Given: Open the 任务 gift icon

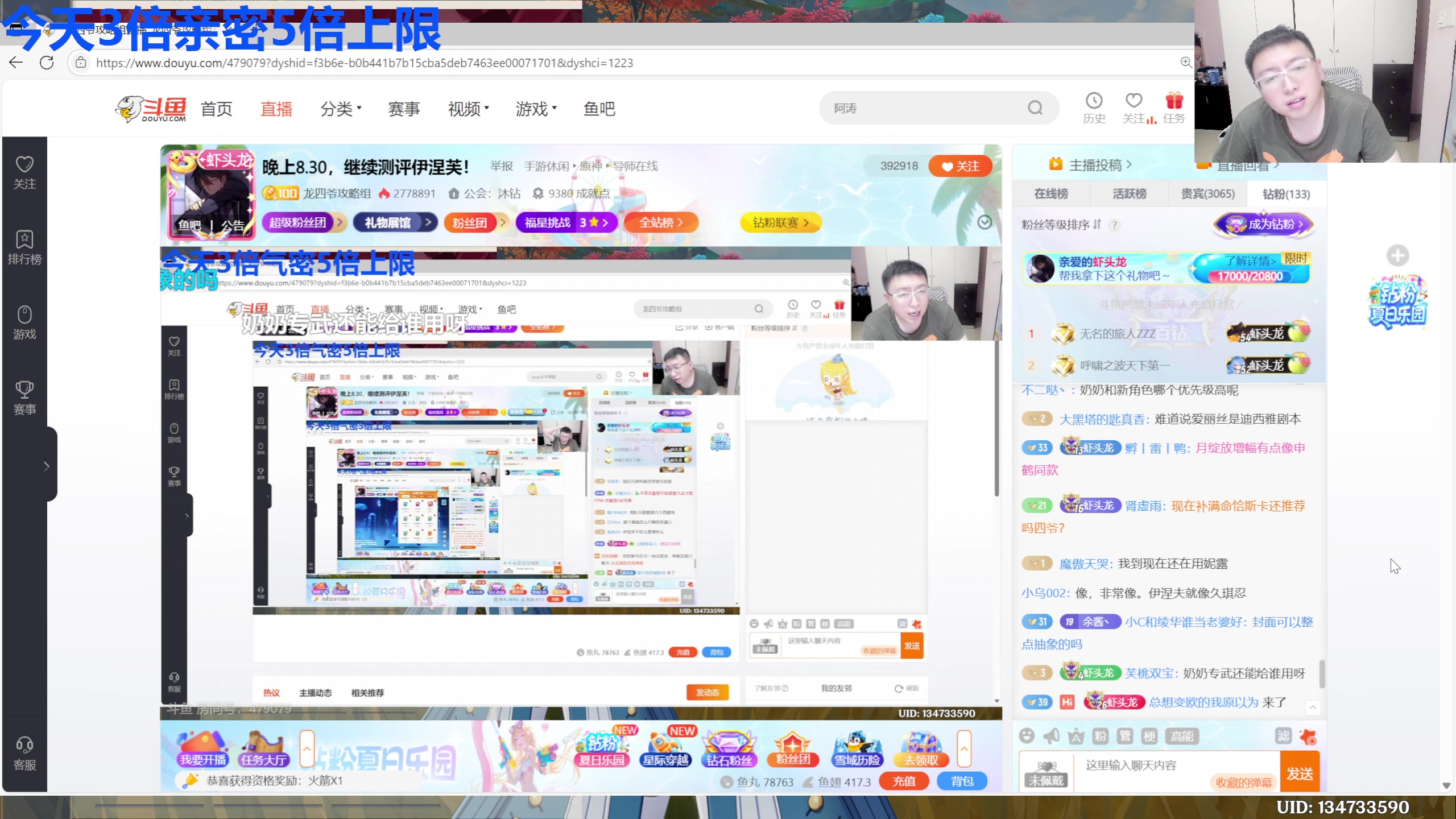Looking at the screenshot, I should click(1174, 107).
